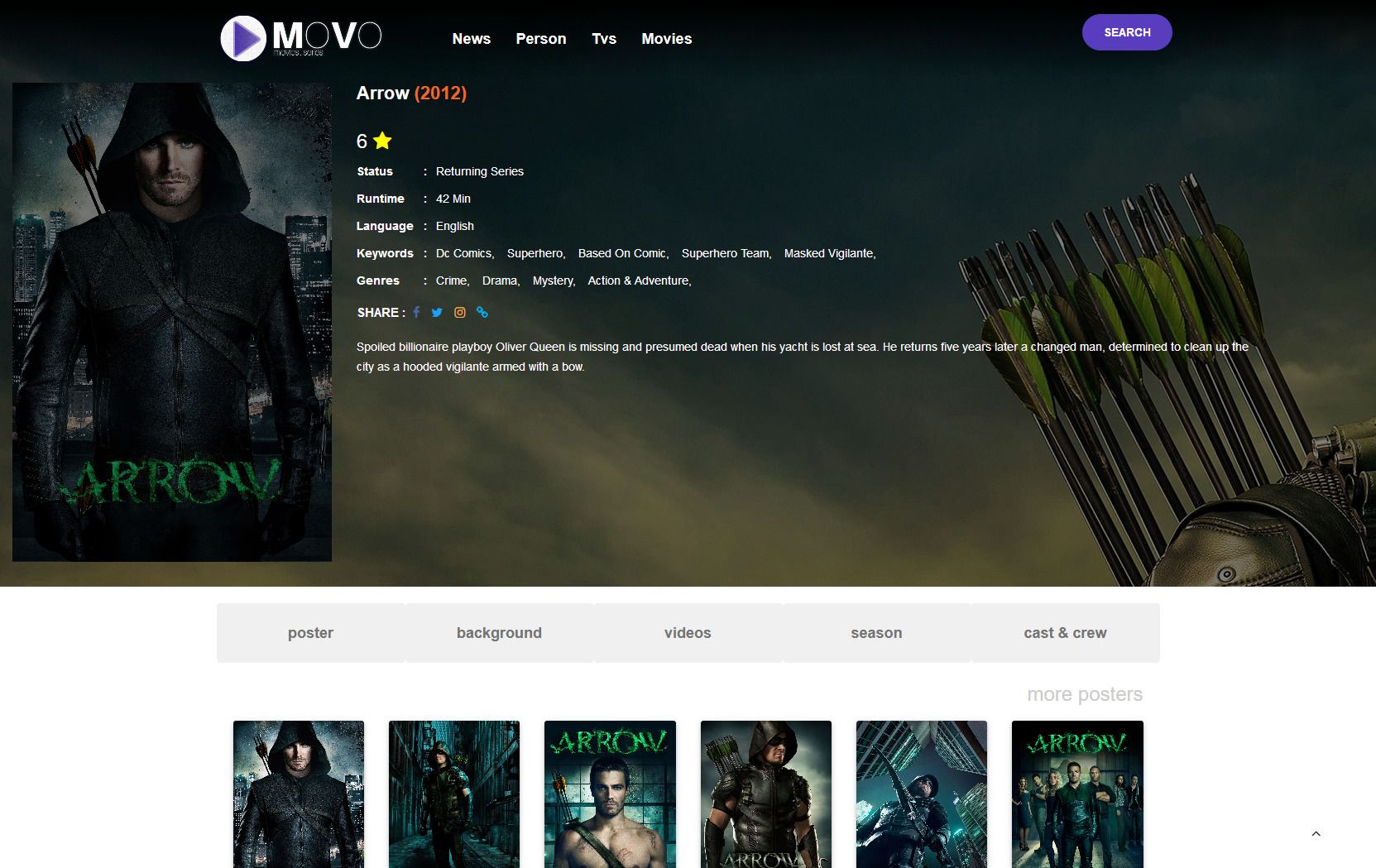Choose the Superhero Team keyword
Viewport: 1376px width, 868px height.
point(726,253)
